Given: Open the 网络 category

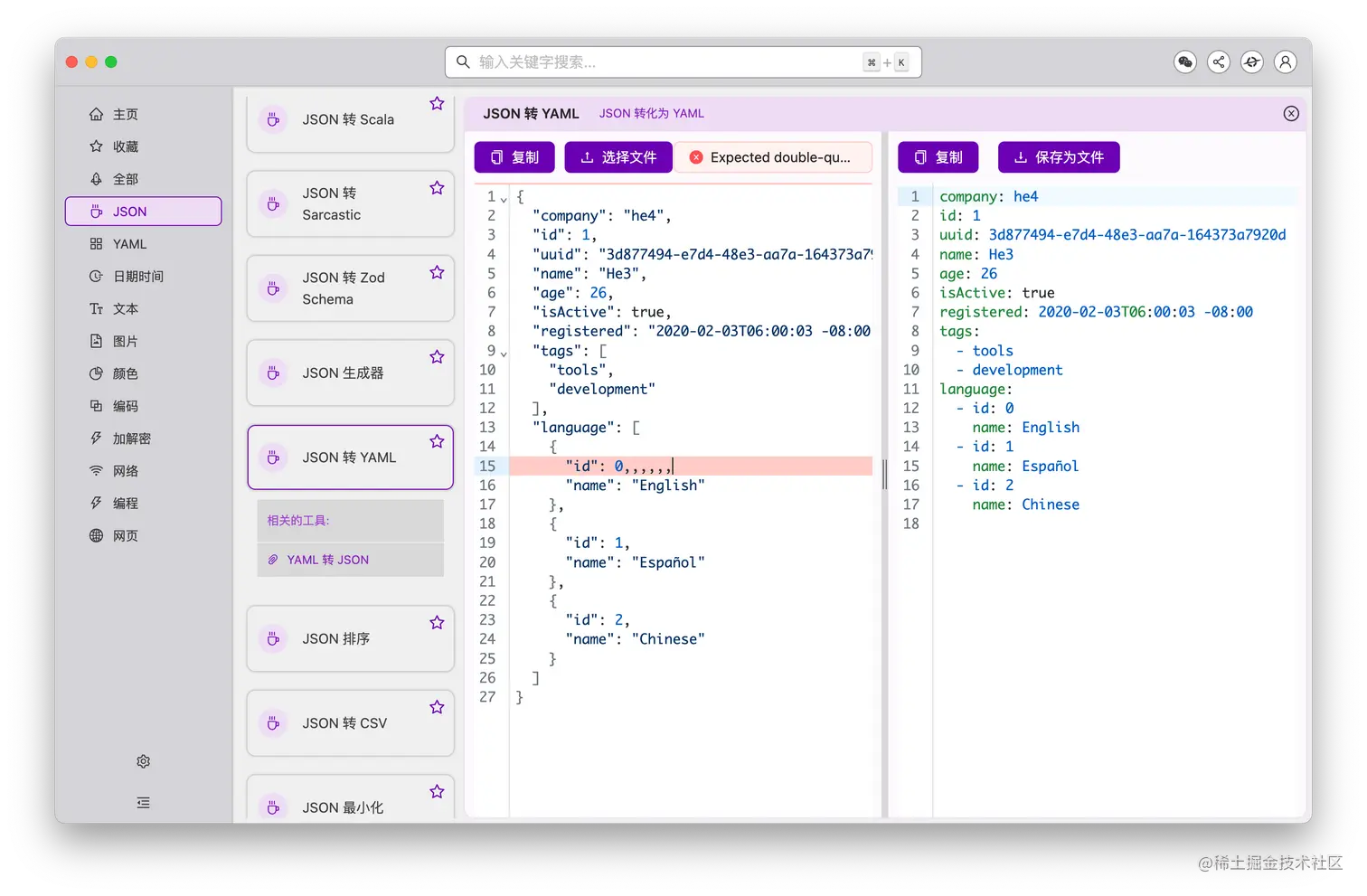Looking at the screenshot, I should (x=143, y=471).
